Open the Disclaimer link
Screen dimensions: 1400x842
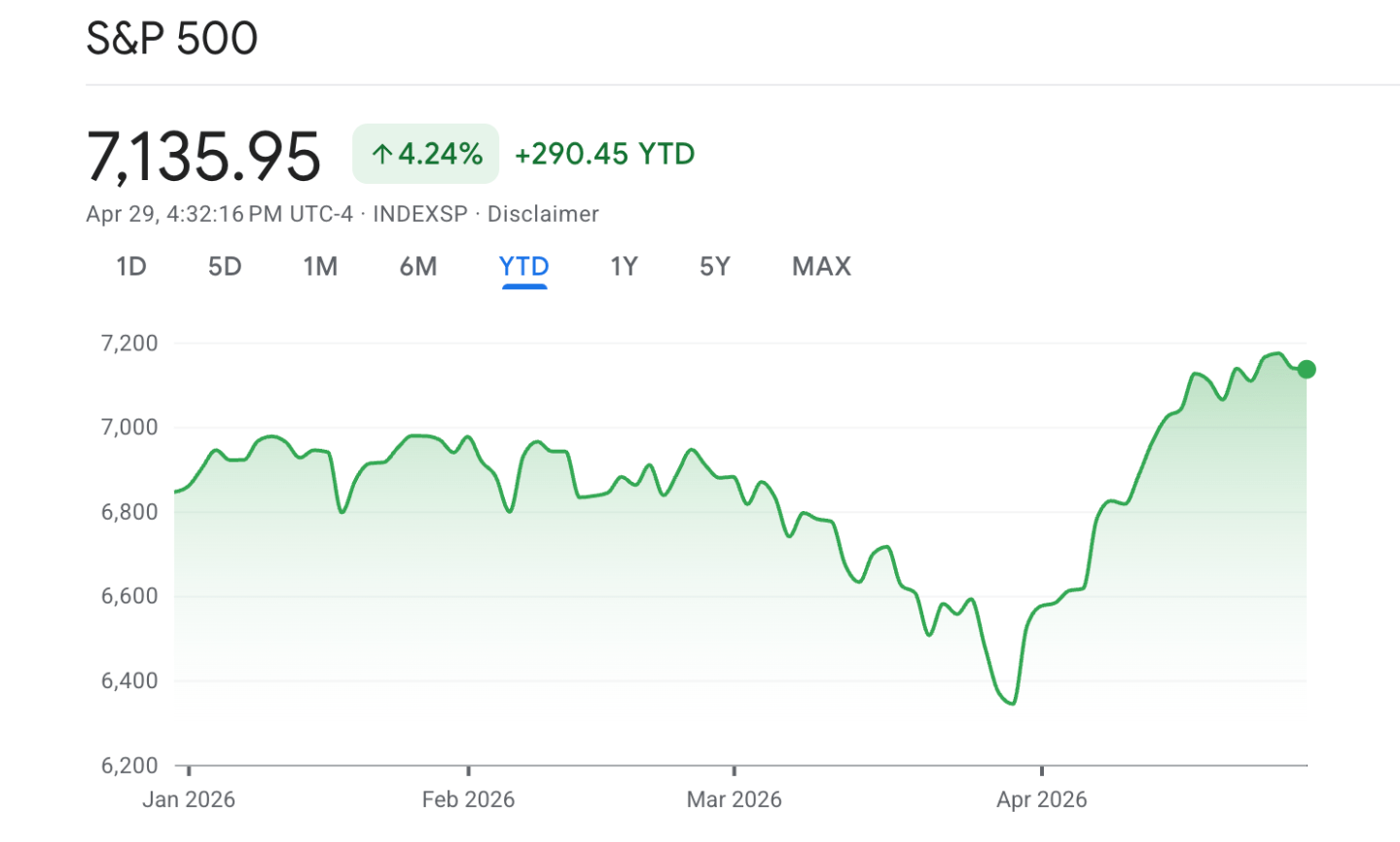click(543, 214)
